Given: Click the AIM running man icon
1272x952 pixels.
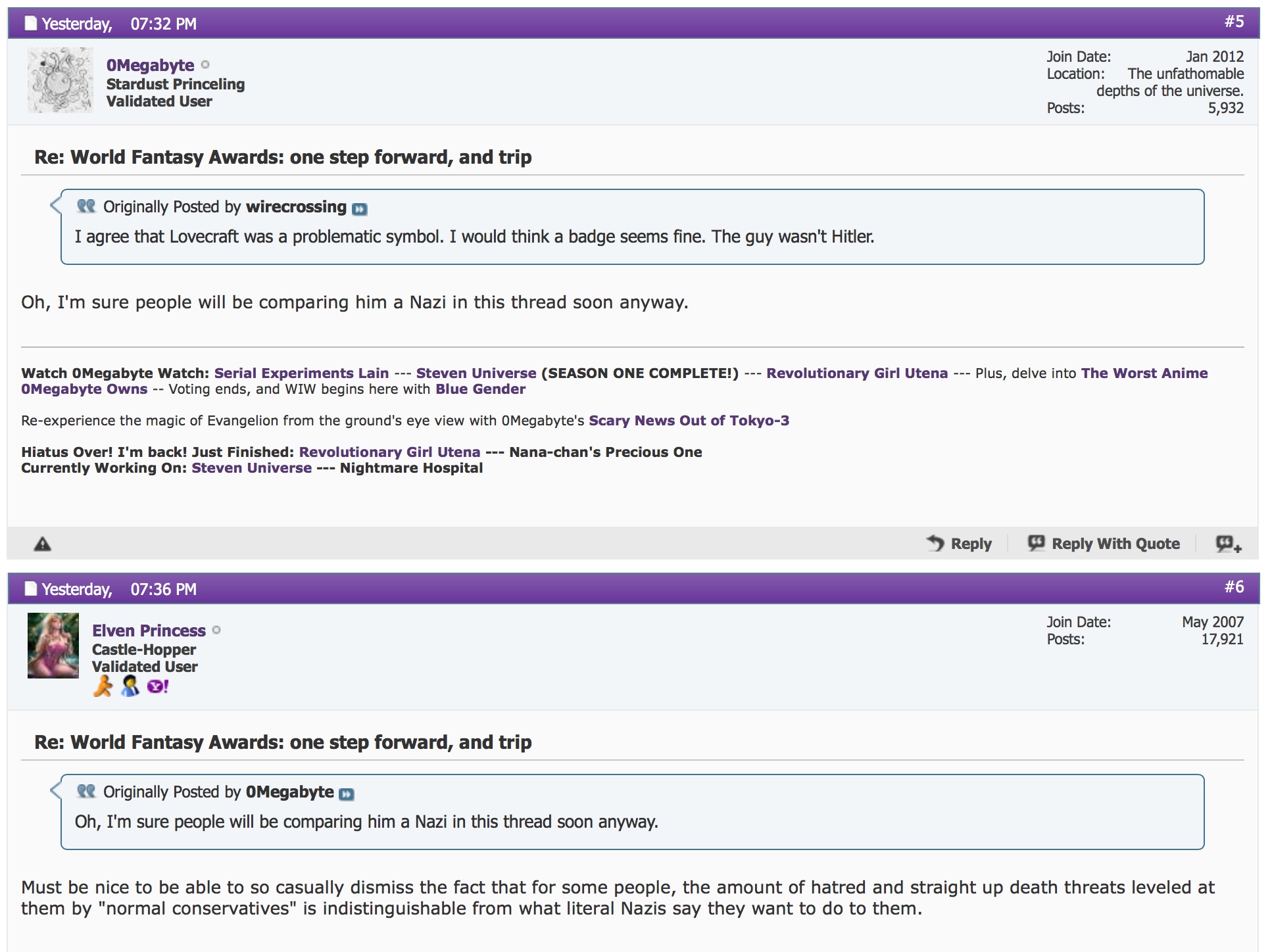Looking at the screenshot, I should coord(103,686).
